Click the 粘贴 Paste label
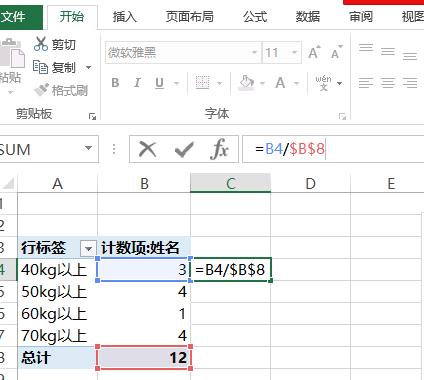 [x=10, y=78]
